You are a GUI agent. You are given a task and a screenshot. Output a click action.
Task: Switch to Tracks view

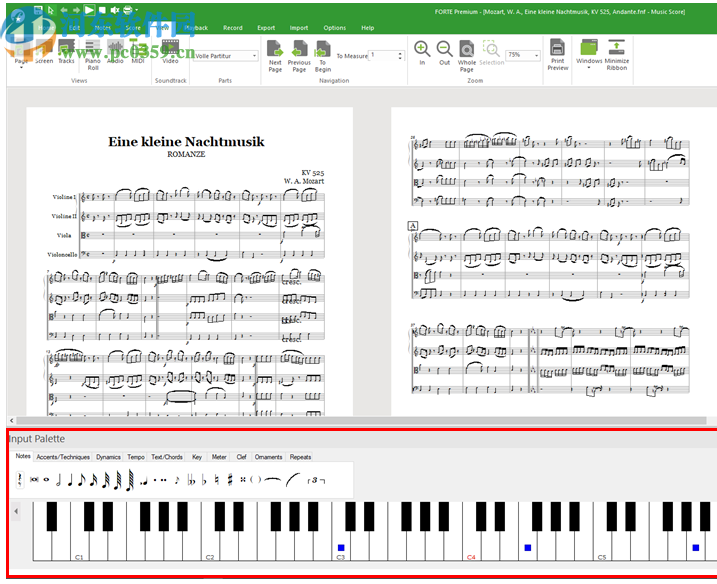tap(66, 52)
